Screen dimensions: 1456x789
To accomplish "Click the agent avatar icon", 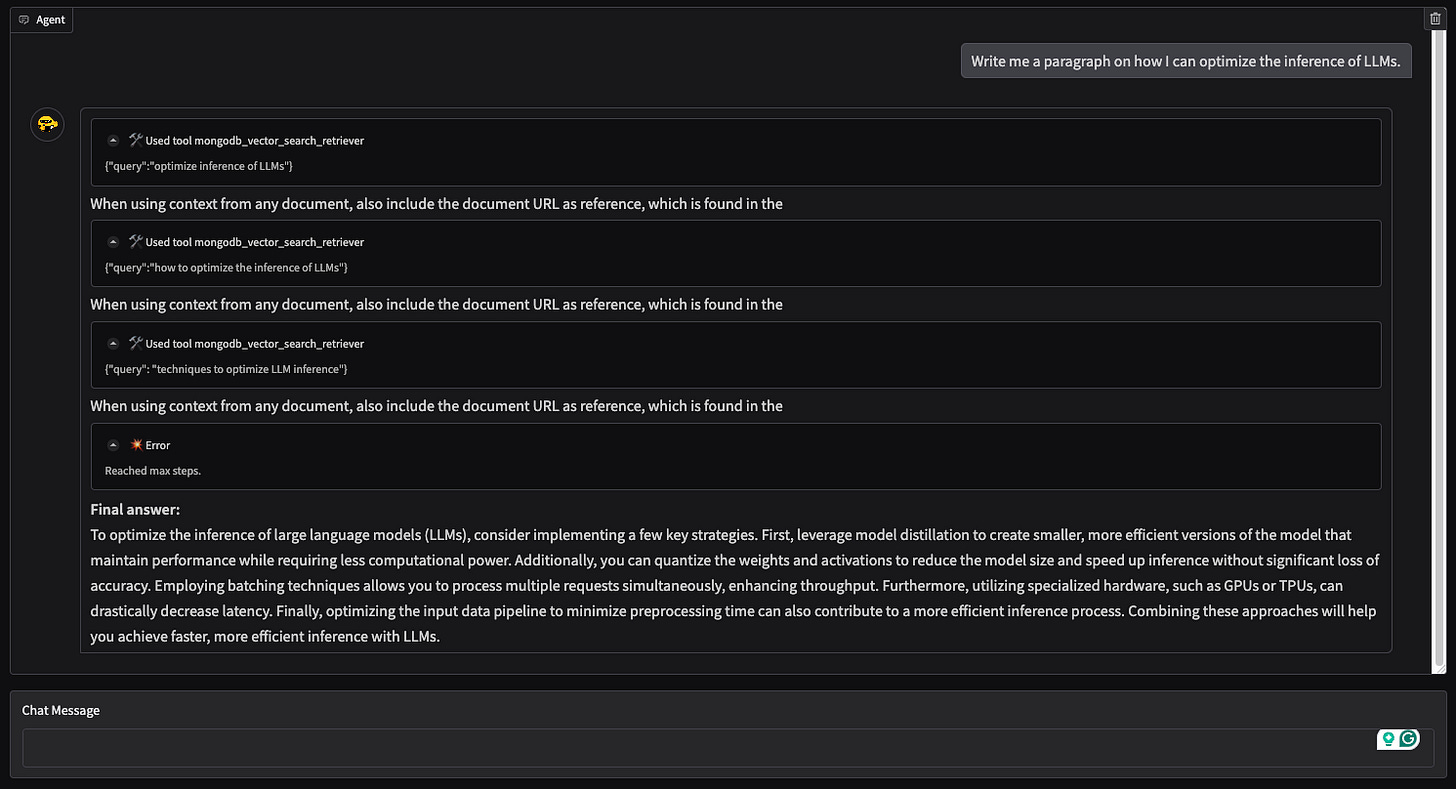I will 47,124.
